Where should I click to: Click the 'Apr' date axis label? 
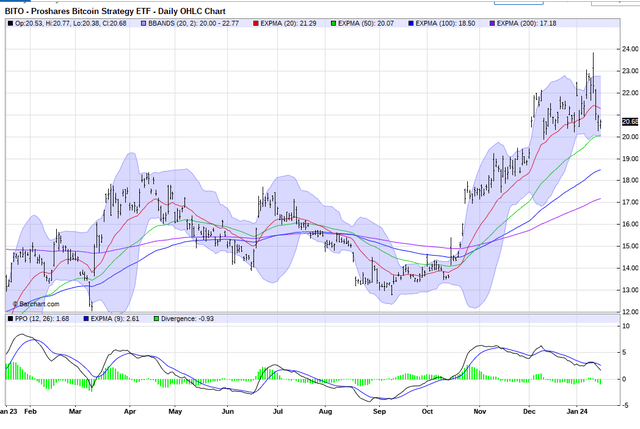130,411
